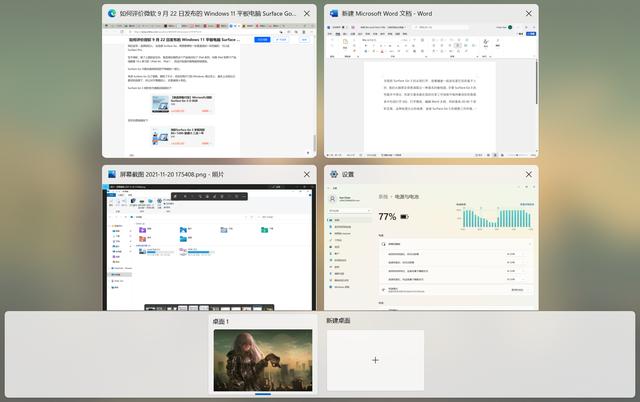Close the Photos screenshot window preview
Image resolution: width=640 pixels, height=402 pixels.
307,174
